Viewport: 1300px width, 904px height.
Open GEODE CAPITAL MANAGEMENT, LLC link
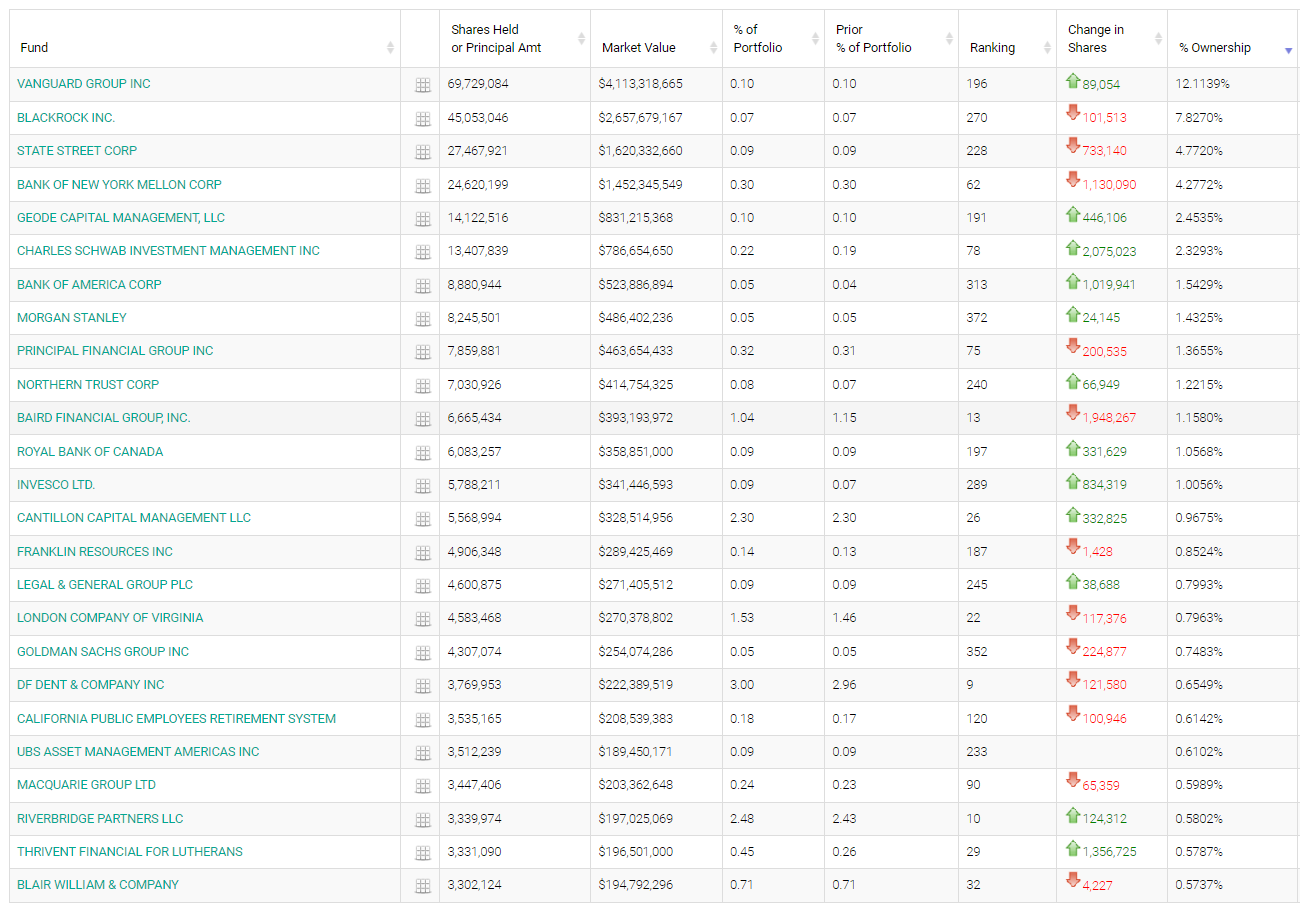coord(121,218)
